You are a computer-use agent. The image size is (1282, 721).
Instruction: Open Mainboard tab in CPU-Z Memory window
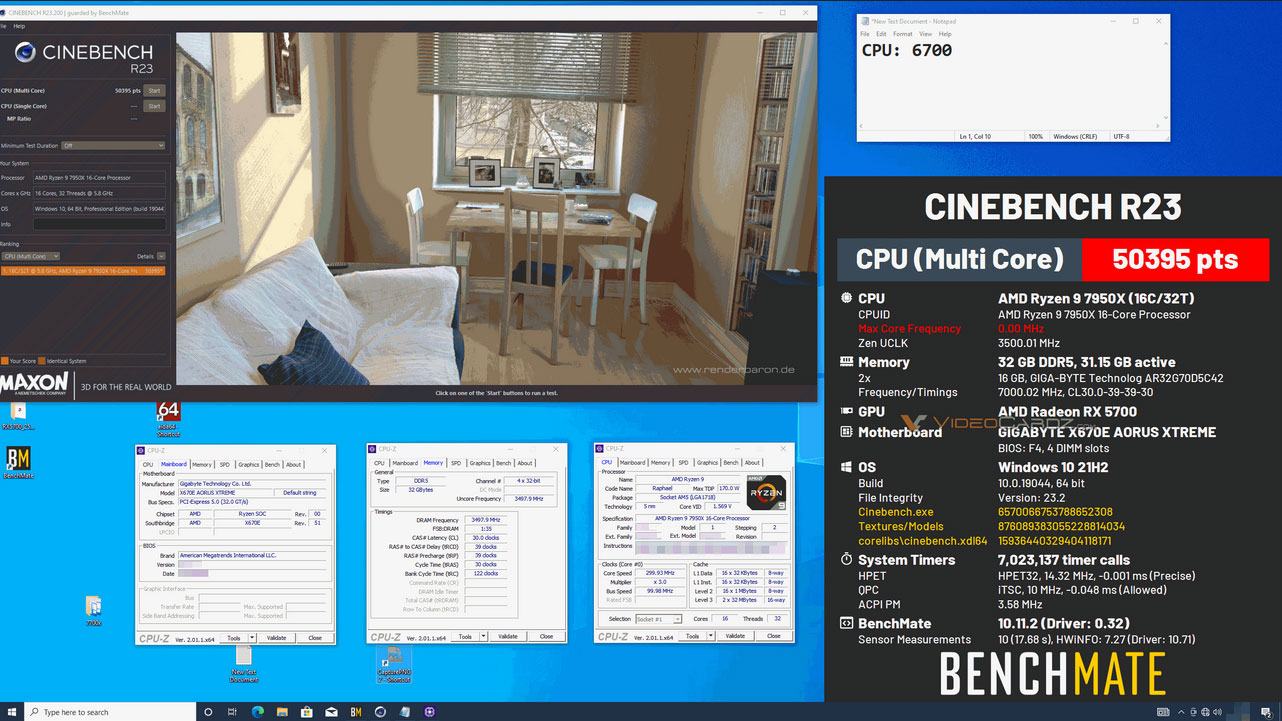[x=404, y=463]
